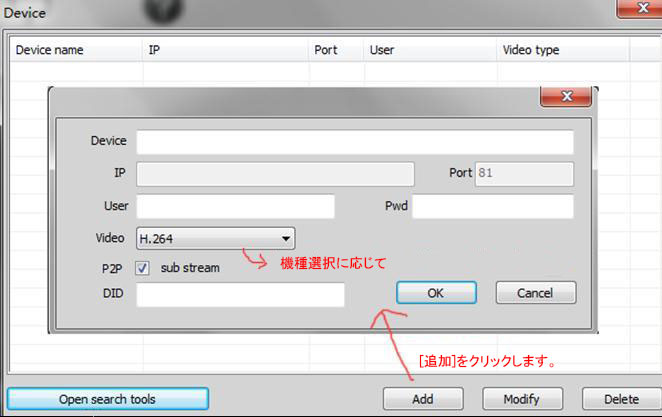Click the IP column header

tap(226, 50)
